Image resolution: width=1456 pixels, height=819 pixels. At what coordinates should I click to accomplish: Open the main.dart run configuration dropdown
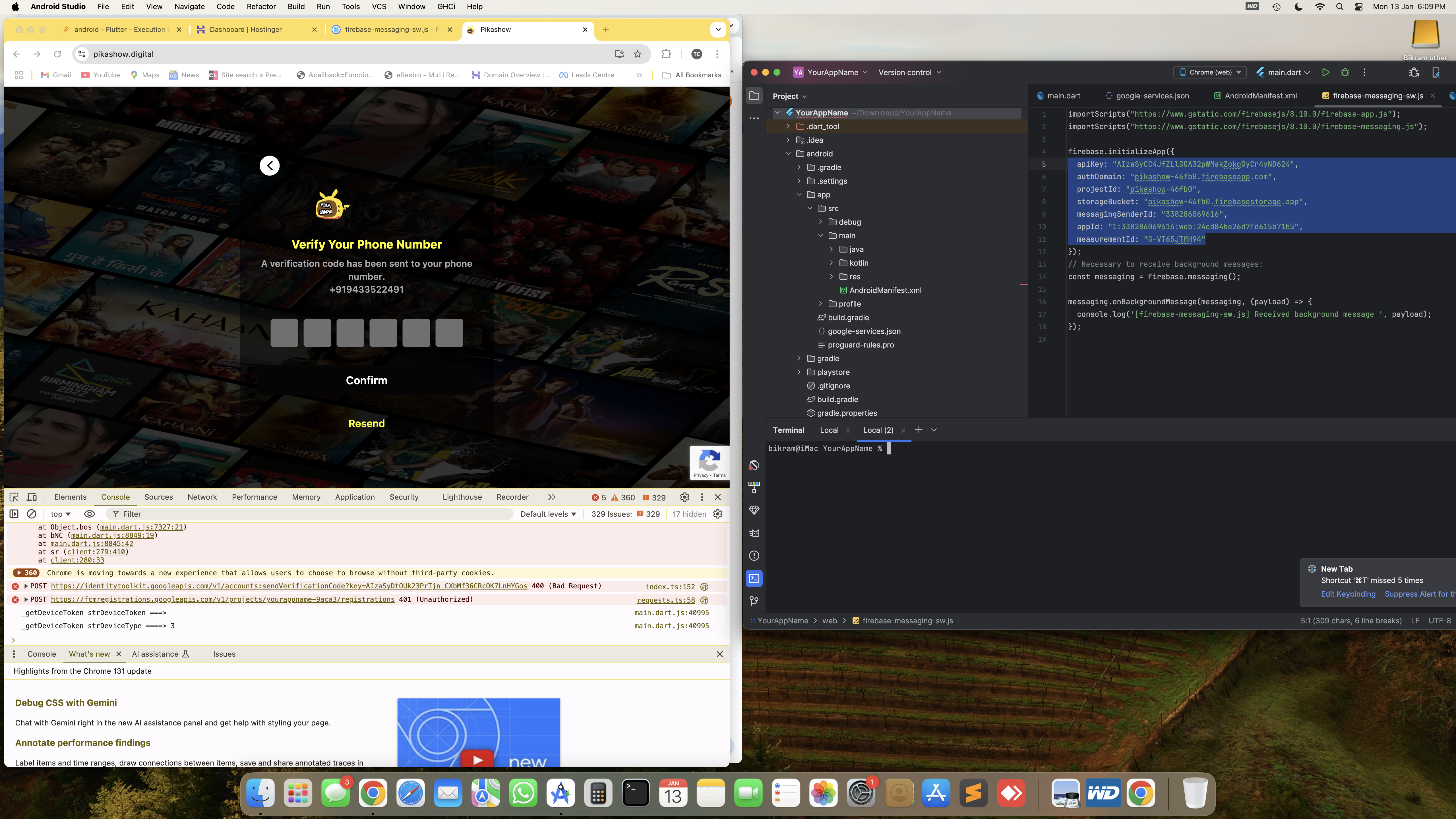click(x=1283, y=72)
